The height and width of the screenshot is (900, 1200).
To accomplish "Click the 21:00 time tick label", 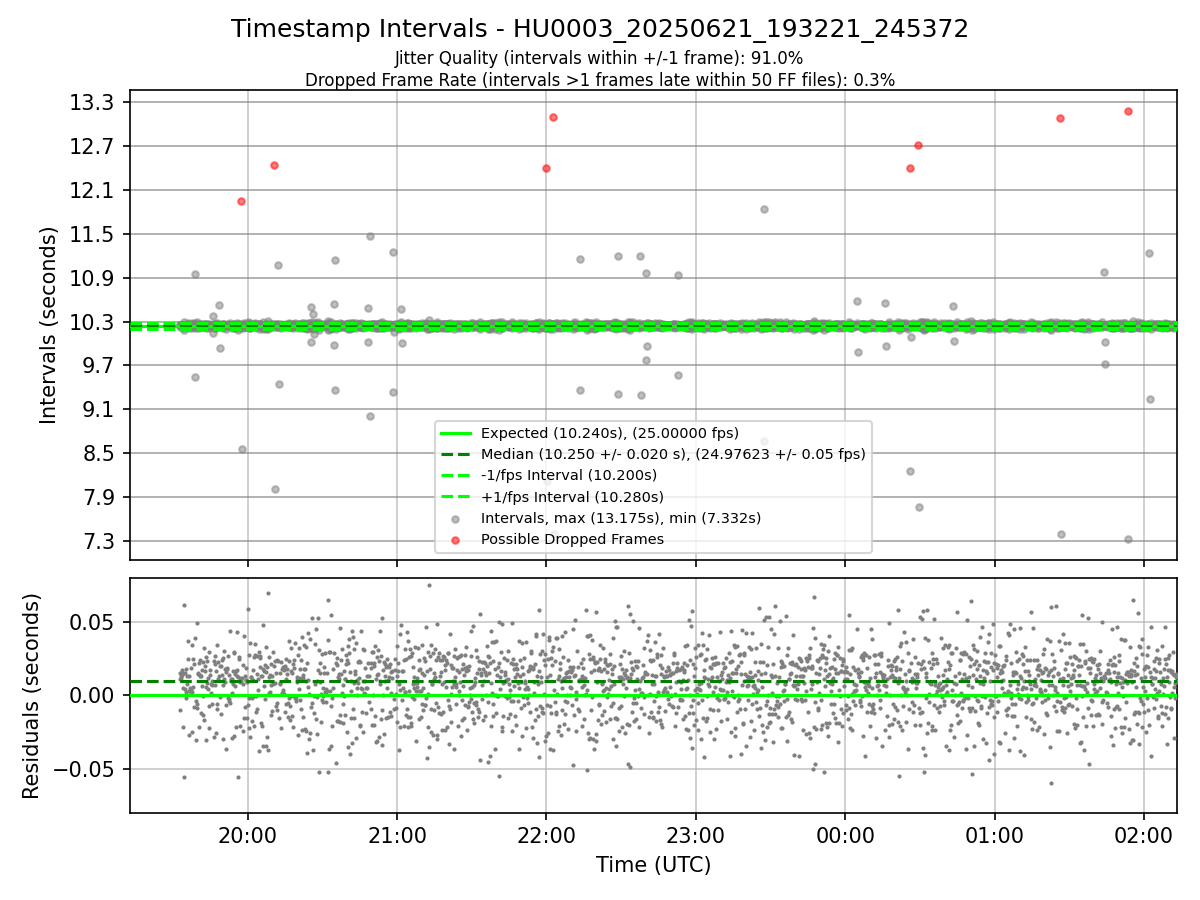I will click(x=397, y=835).
